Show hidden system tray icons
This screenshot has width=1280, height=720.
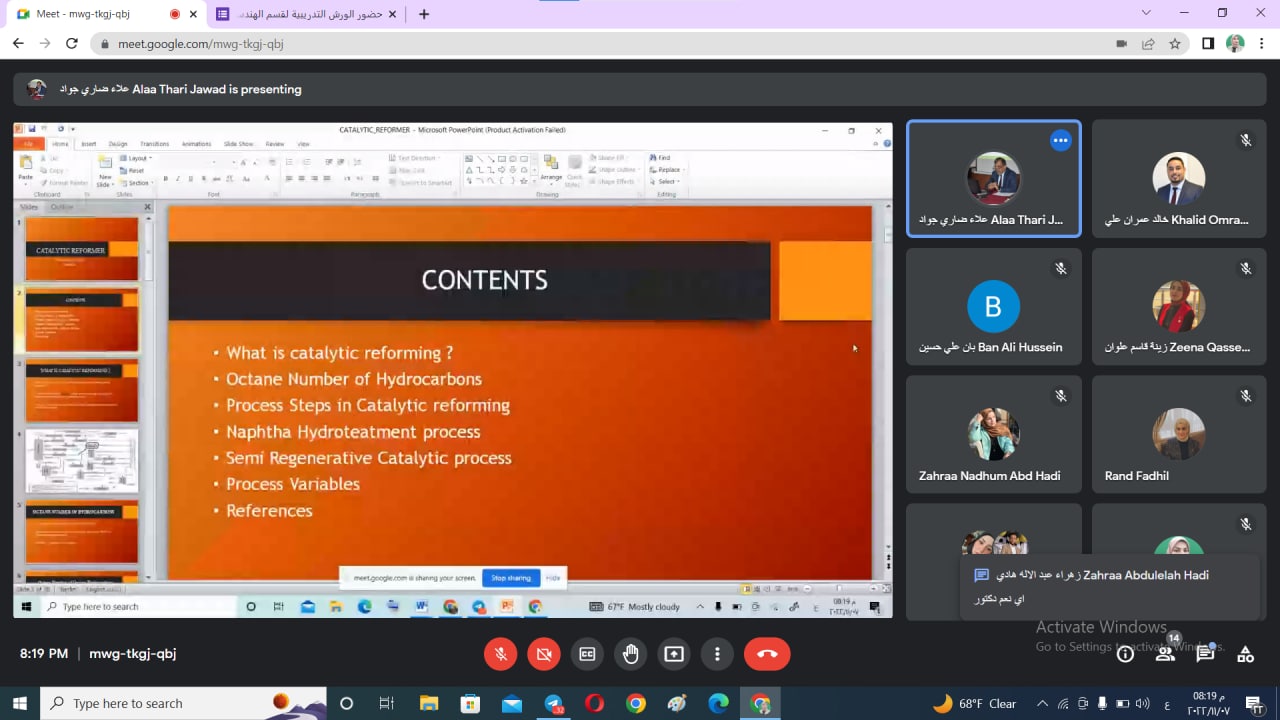click(x=1042, y=703)
